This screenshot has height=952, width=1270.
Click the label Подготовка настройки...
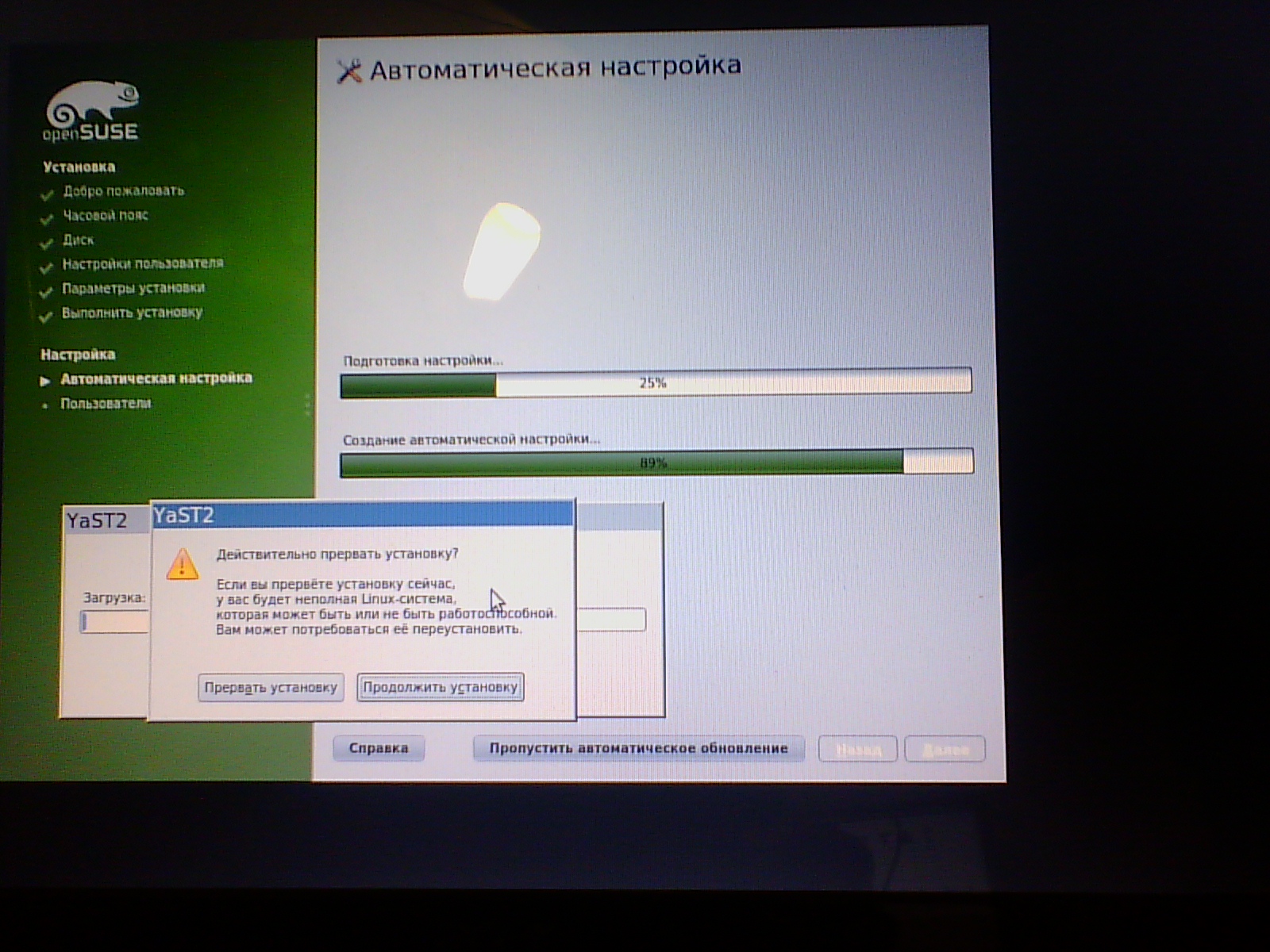point(423,361)
